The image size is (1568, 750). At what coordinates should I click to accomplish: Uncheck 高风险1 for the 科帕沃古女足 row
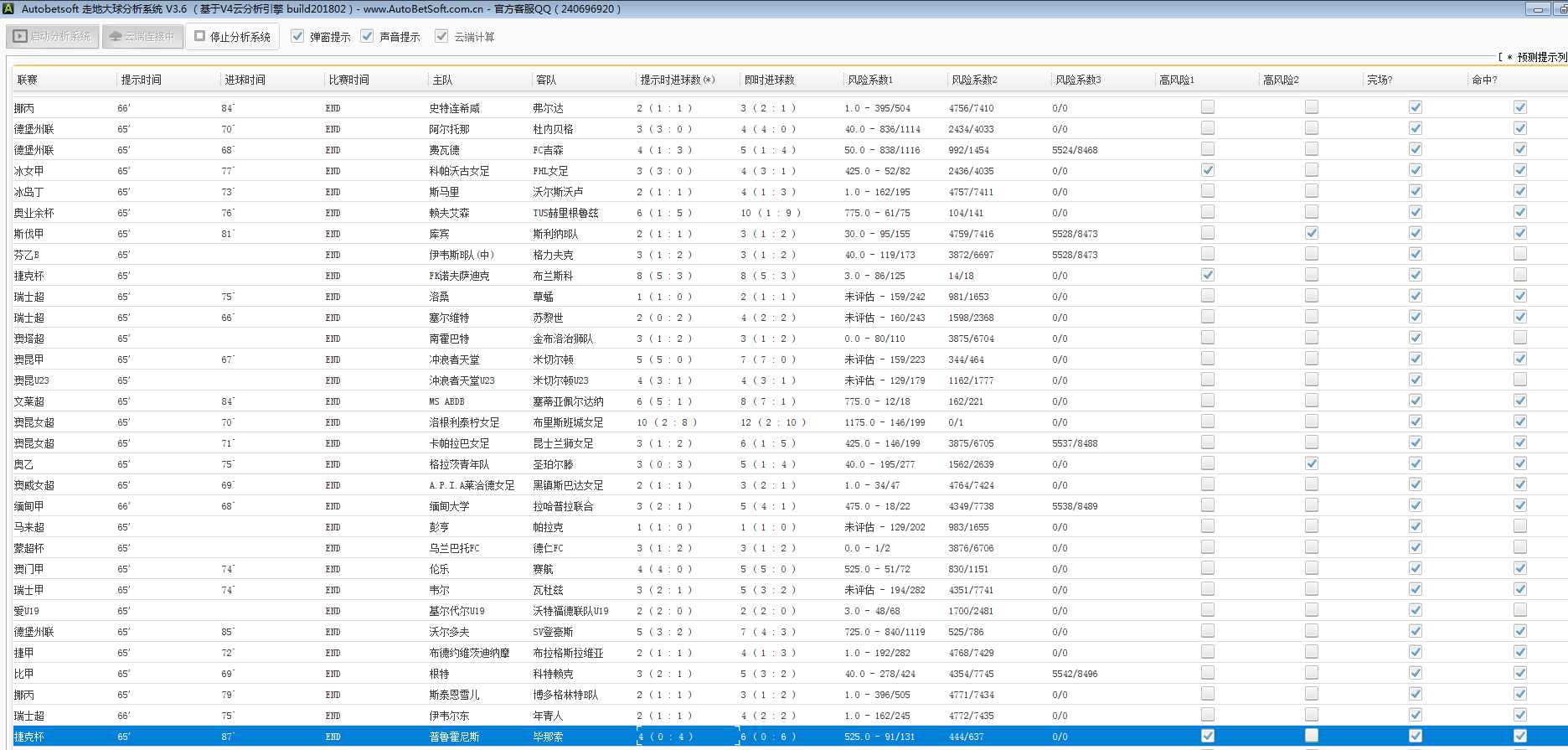point(1207,170)
